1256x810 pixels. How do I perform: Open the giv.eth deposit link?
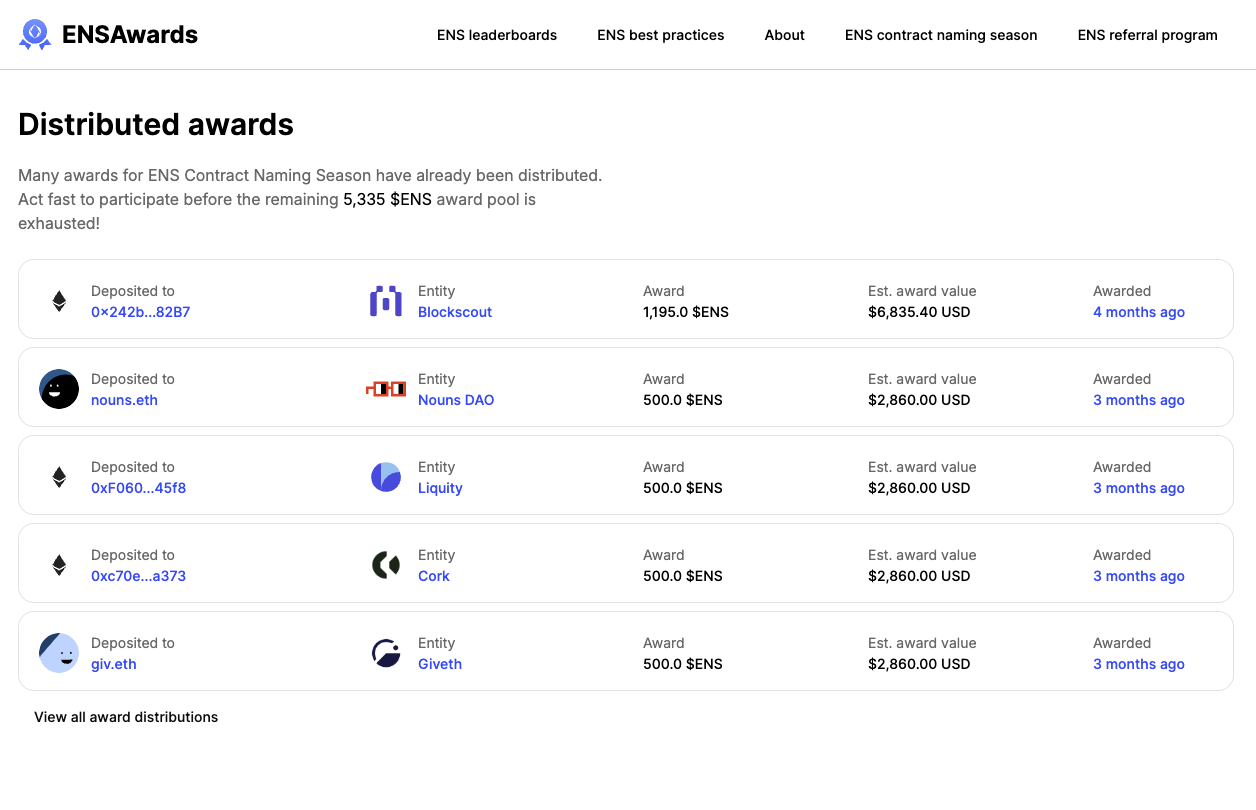tap(114, 664)
